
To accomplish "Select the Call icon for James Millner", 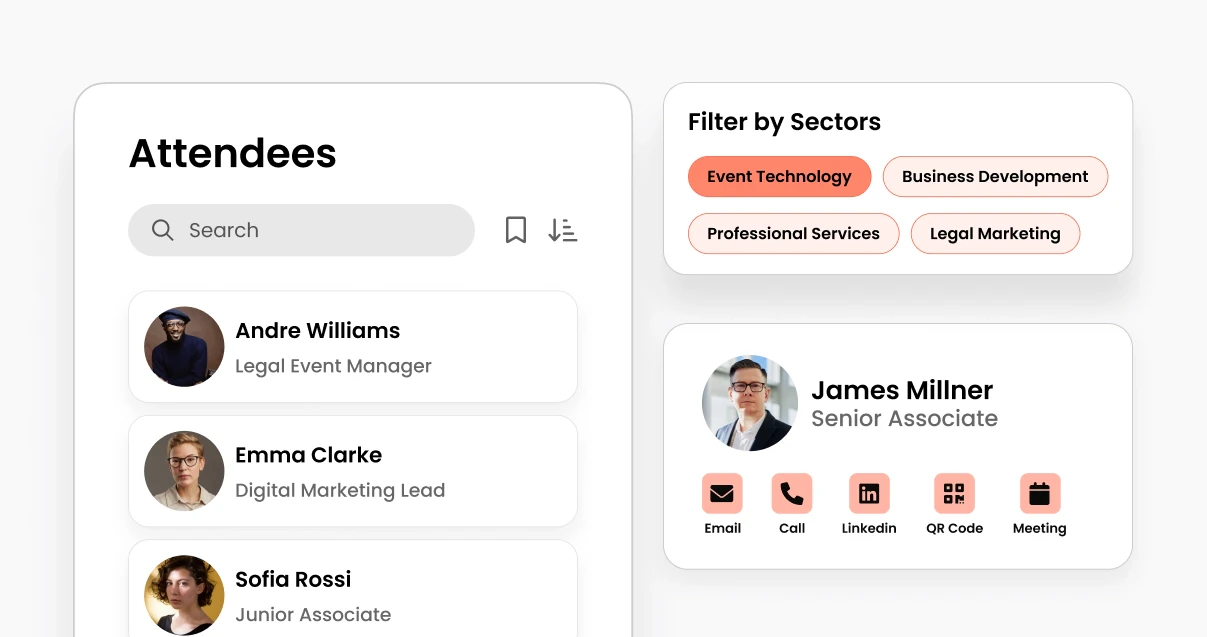I will point(792,493).
